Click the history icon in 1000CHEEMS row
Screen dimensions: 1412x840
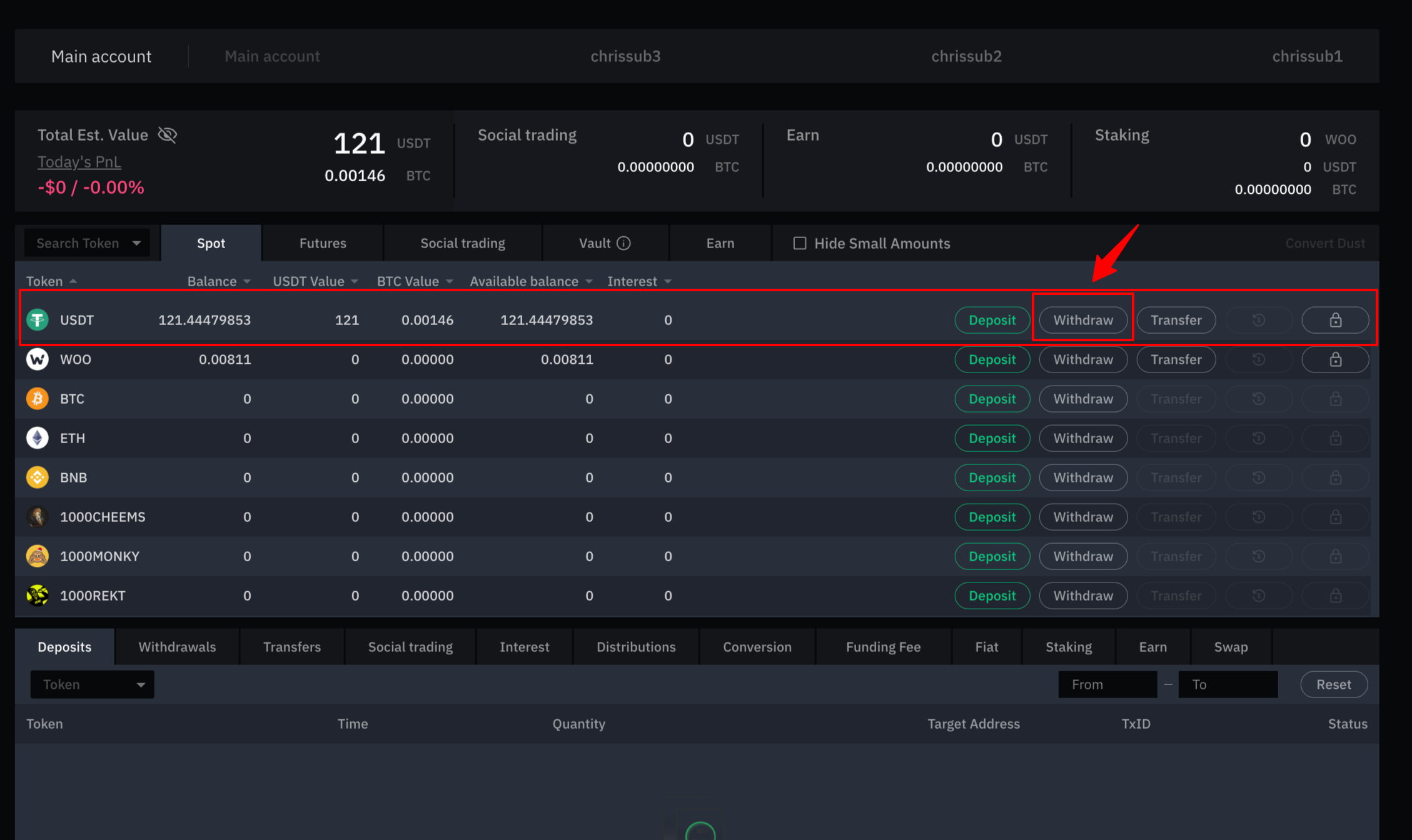tap(1259, 517)
